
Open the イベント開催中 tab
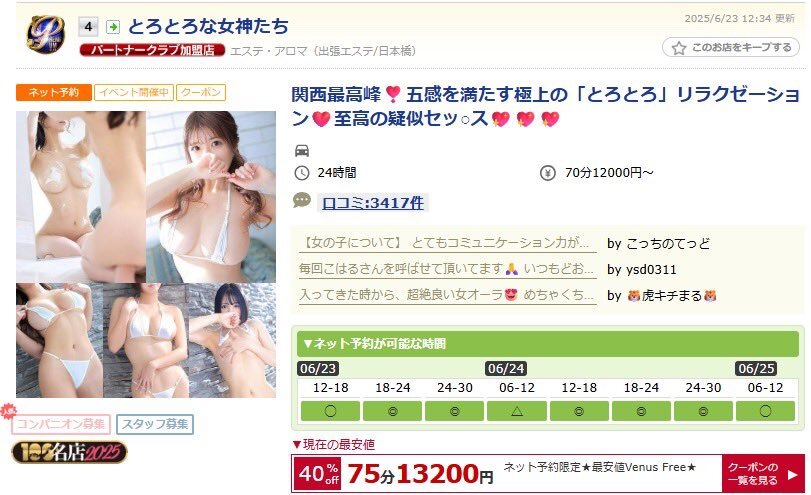[133, 93]
